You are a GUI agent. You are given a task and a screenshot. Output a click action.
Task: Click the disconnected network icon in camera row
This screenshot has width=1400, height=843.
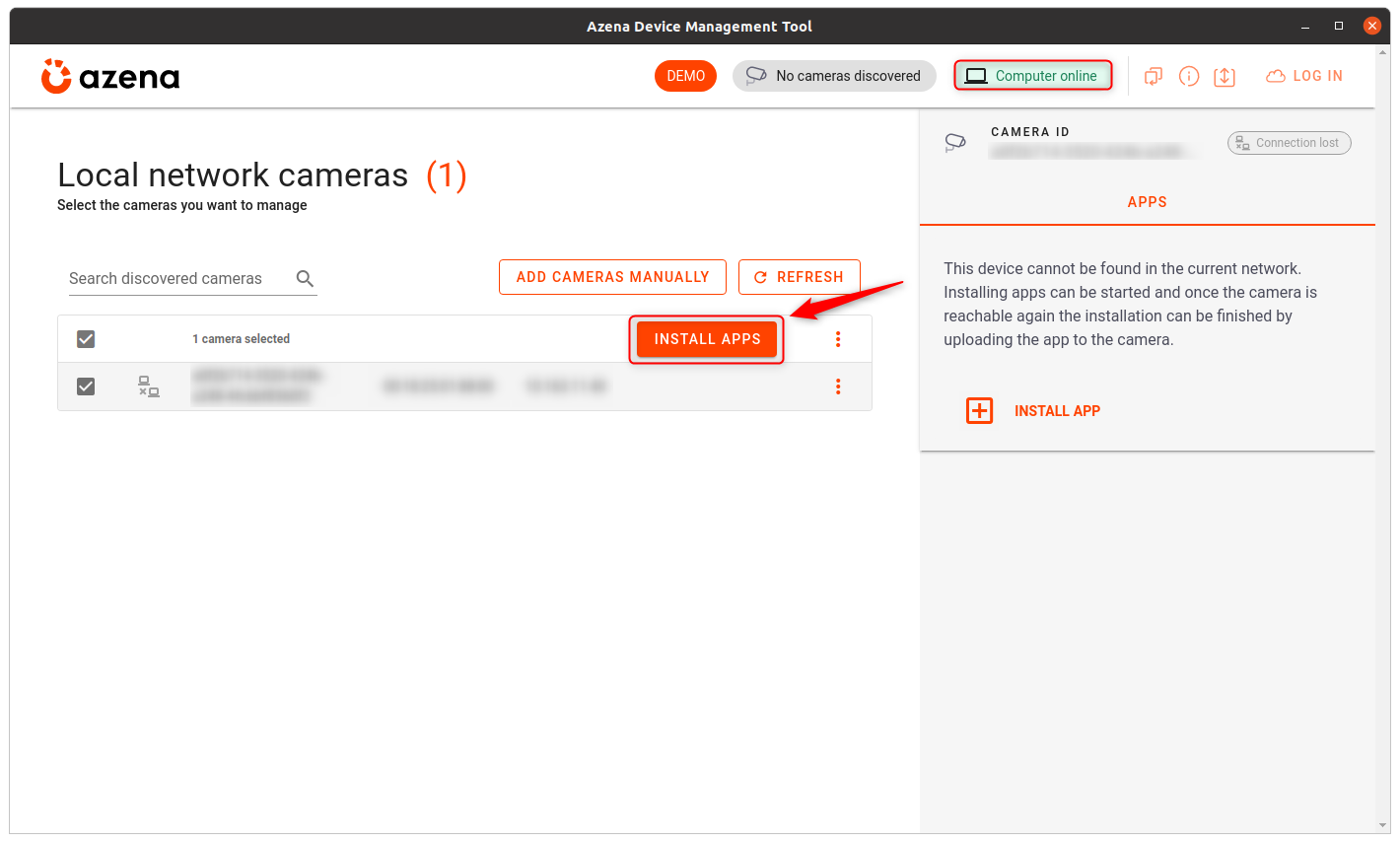[148, 386]
